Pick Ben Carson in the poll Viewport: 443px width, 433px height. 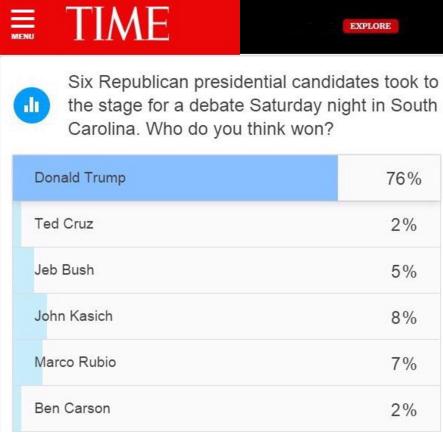[x=227, y=409]
